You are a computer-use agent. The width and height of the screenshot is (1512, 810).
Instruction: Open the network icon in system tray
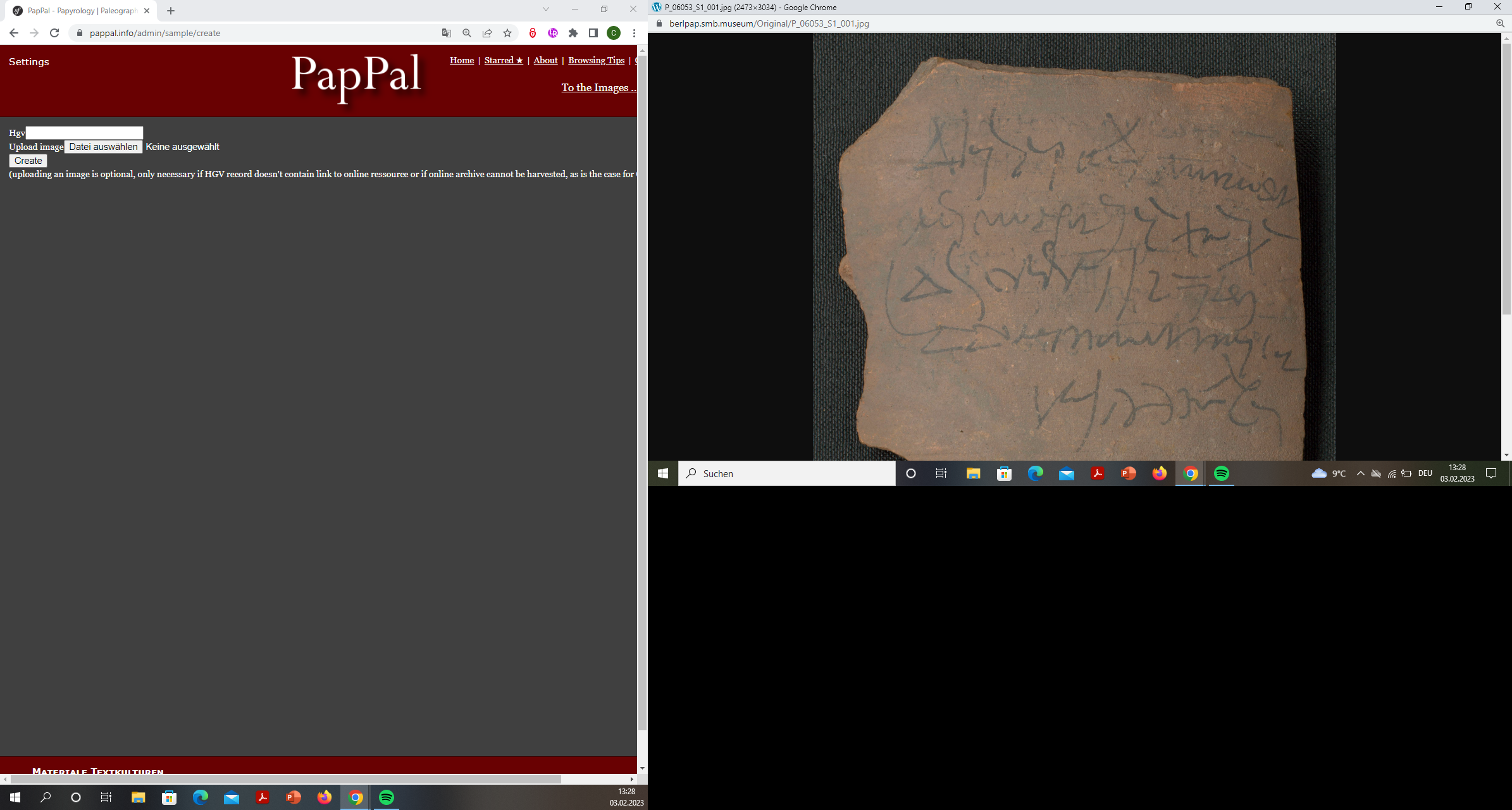click(x=1391, y=473)
